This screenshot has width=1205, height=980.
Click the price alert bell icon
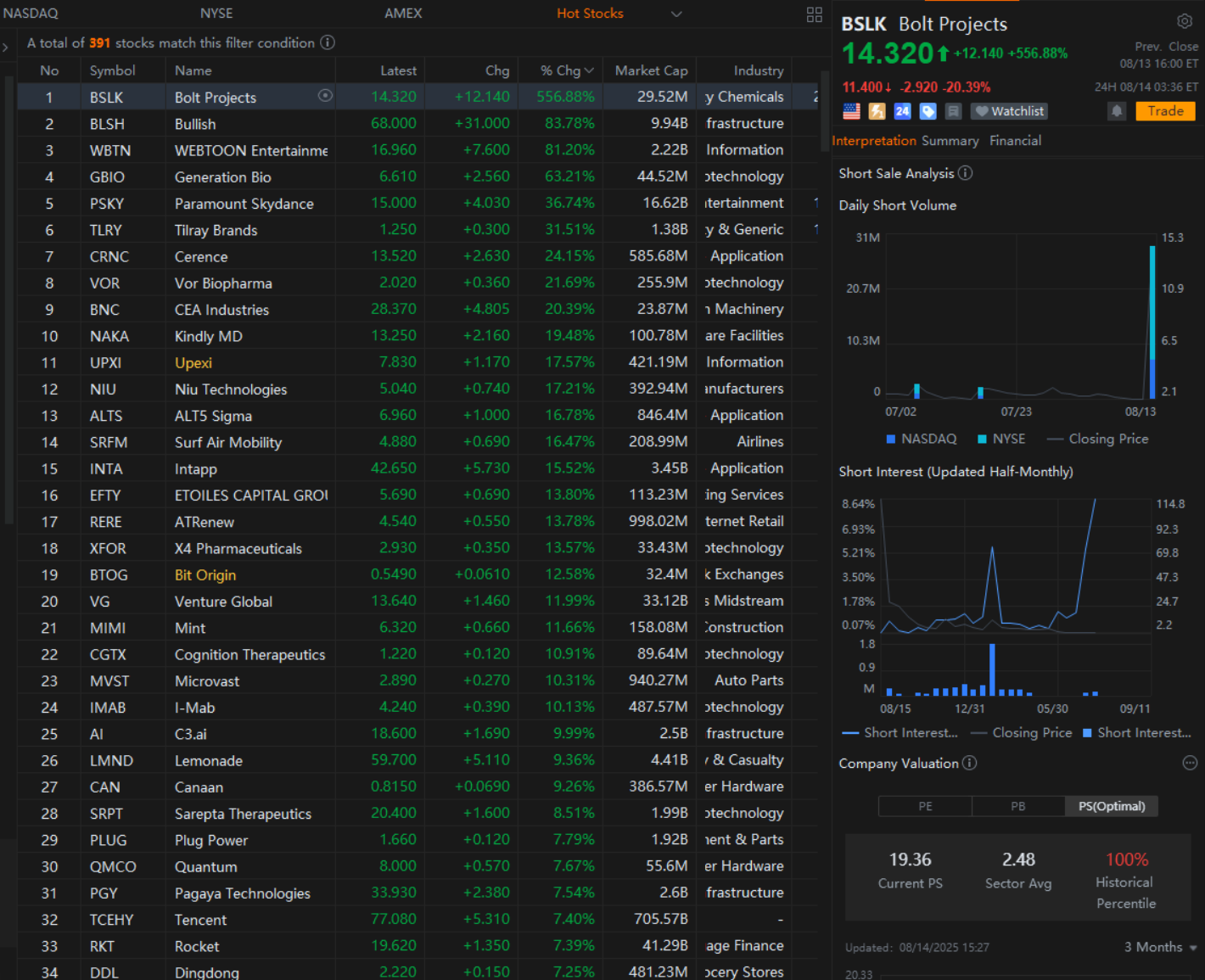point(1117,111)
